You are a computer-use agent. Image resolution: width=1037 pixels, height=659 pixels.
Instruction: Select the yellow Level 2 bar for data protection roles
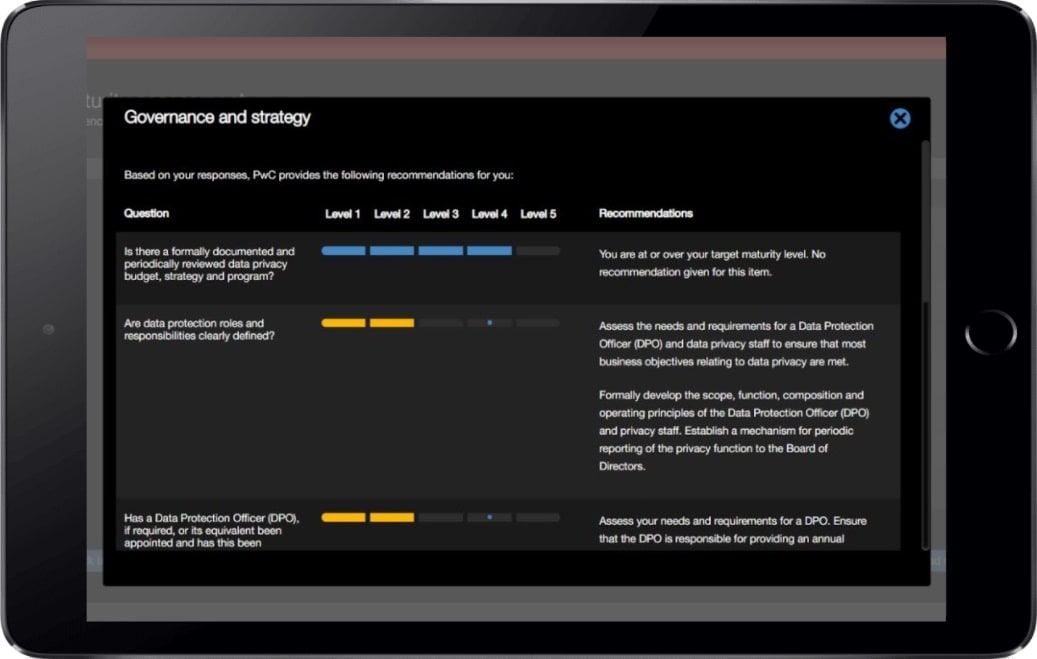(392, 323)
